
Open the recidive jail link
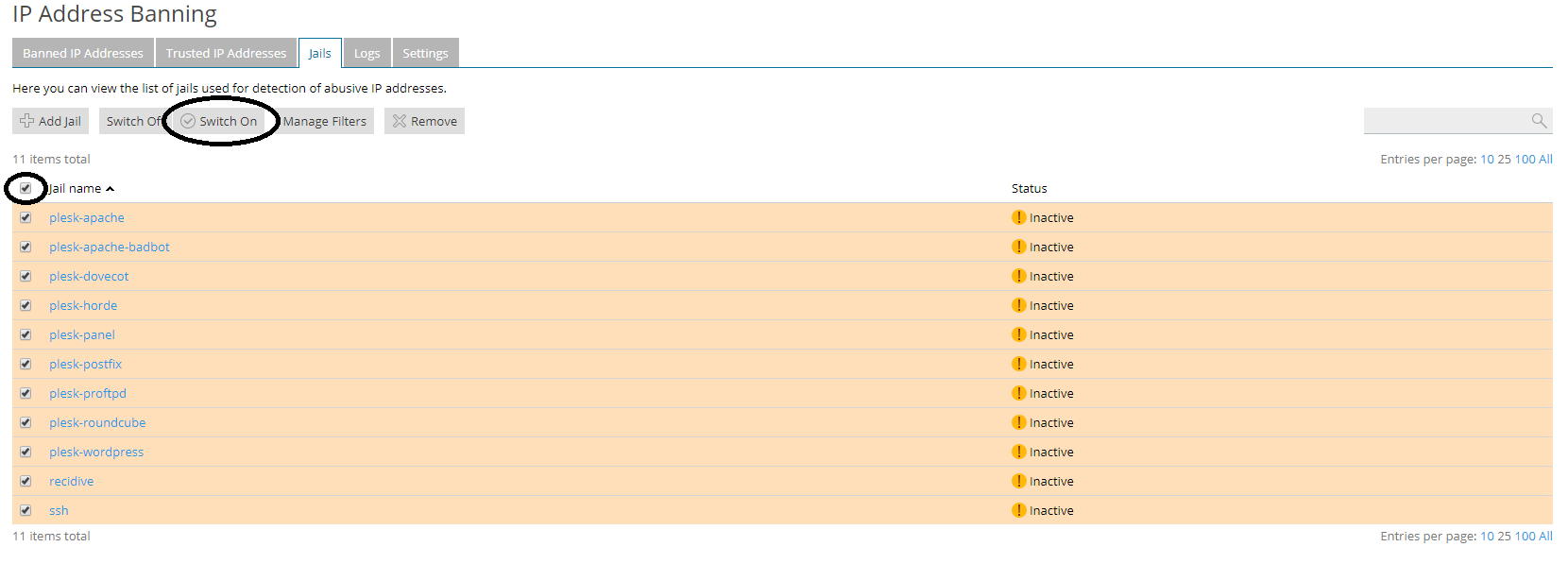(x=72, y=481)
